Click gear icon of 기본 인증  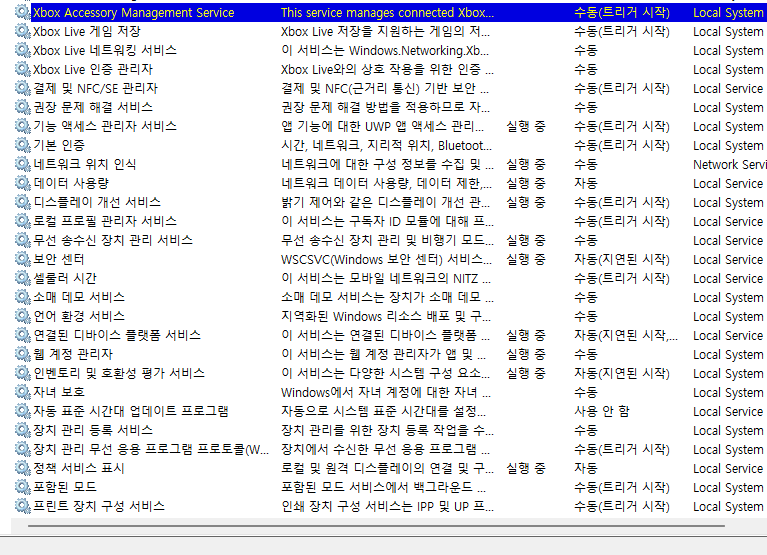(x=23, y=145)
